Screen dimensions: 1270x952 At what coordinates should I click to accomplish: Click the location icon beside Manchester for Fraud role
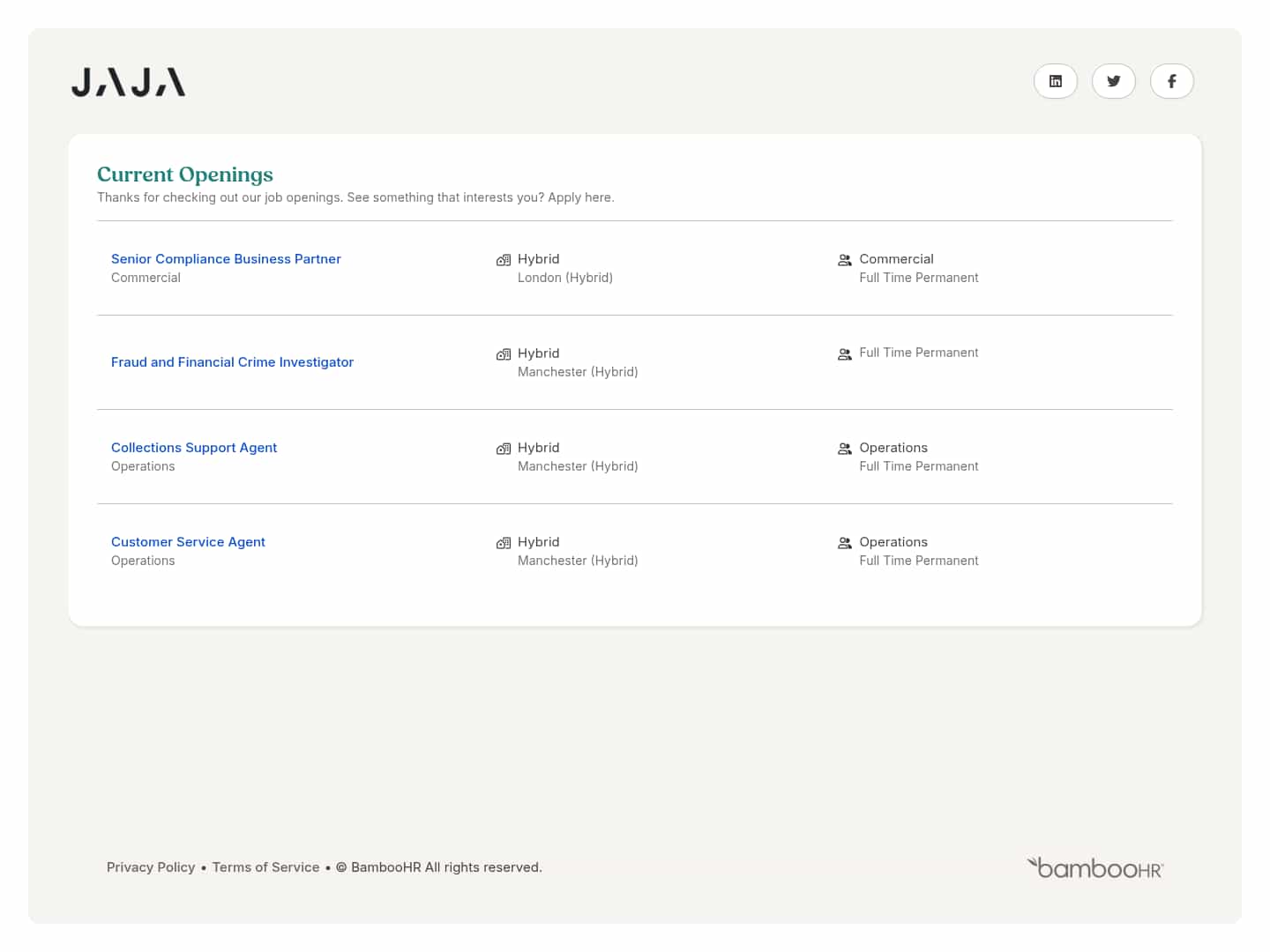coord(504,353)
